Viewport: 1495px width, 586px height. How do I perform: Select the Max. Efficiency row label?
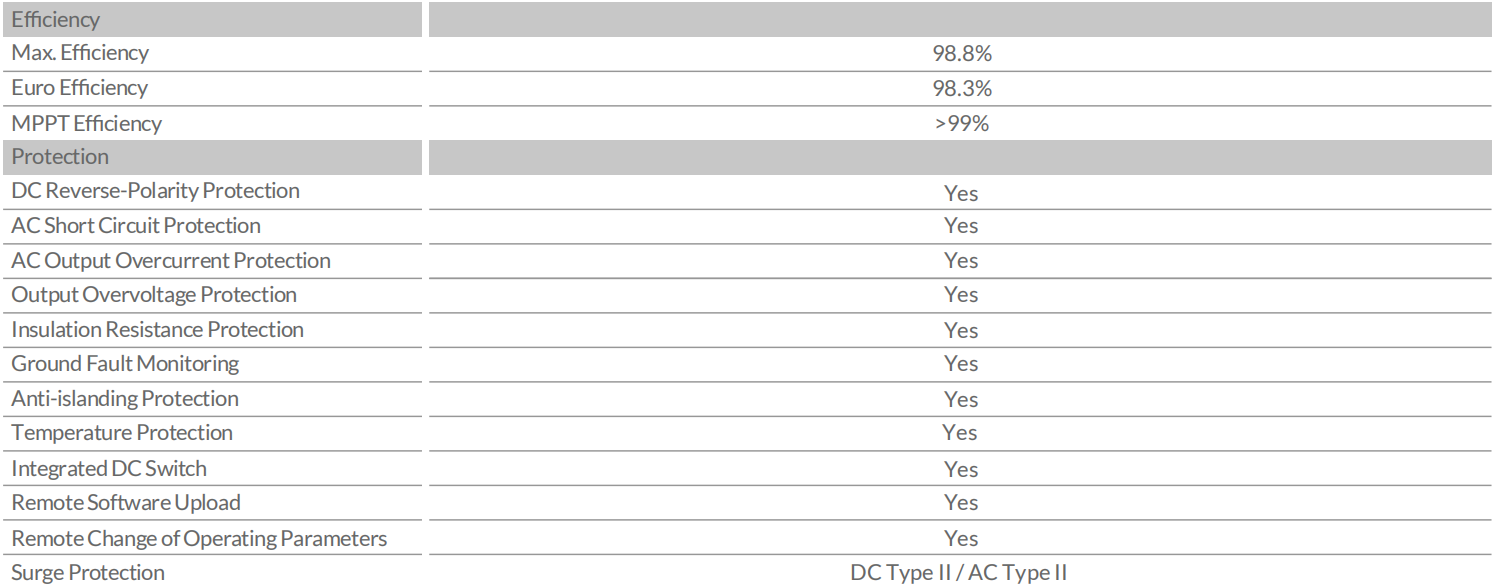pyautogui.click(x=80, y=53)
